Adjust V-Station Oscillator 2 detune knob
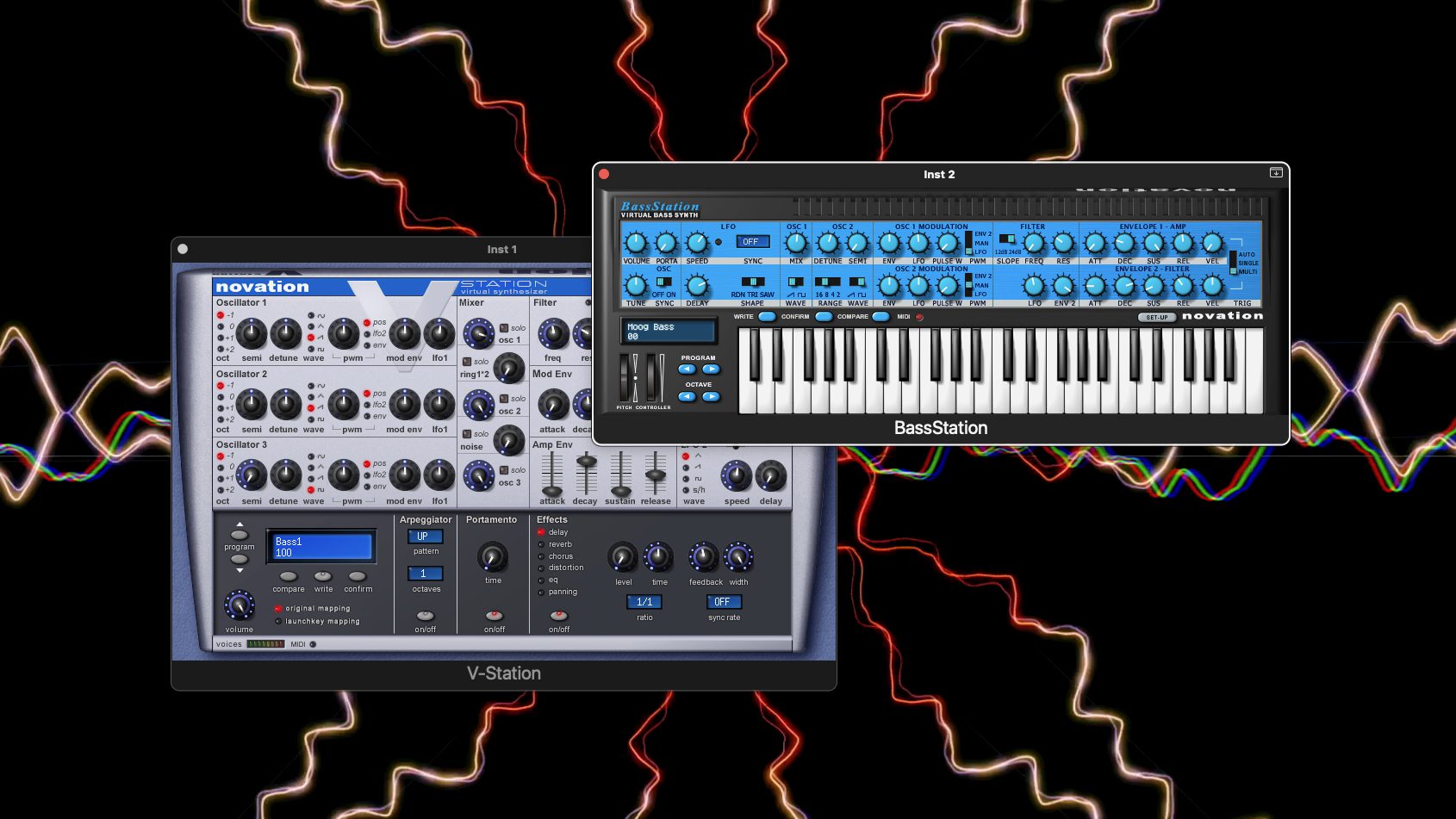This screenshot has width=1456, height=819. [x=285, y=404]
